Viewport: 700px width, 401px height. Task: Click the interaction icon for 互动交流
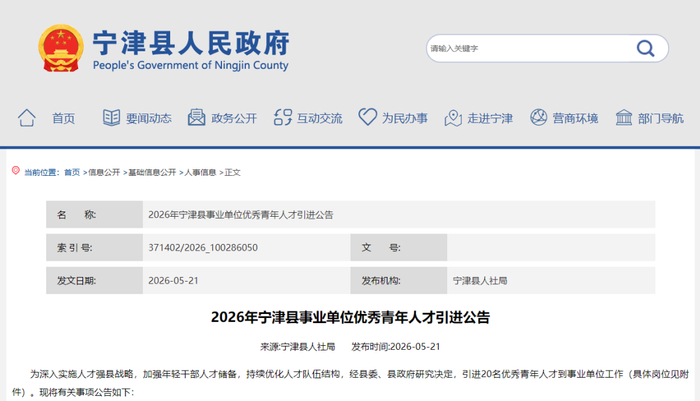283,117
